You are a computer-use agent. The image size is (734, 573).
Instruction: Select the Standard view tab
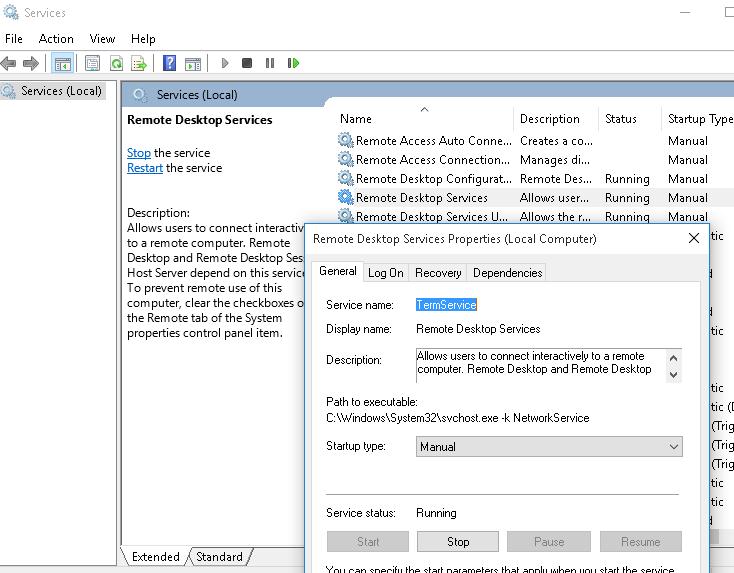(219, 557)
